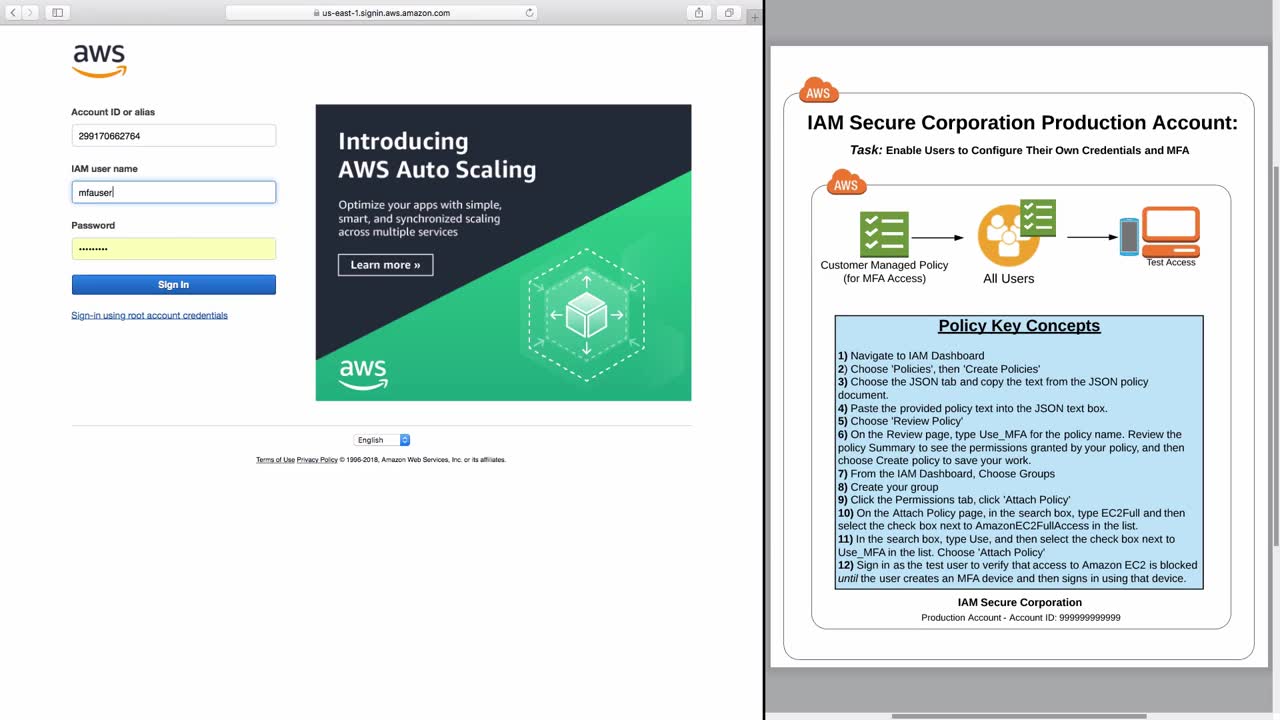This screenshot has width=1280, height=720.
Task: Click the Sign In button
Action: click(x=173, y=285)
